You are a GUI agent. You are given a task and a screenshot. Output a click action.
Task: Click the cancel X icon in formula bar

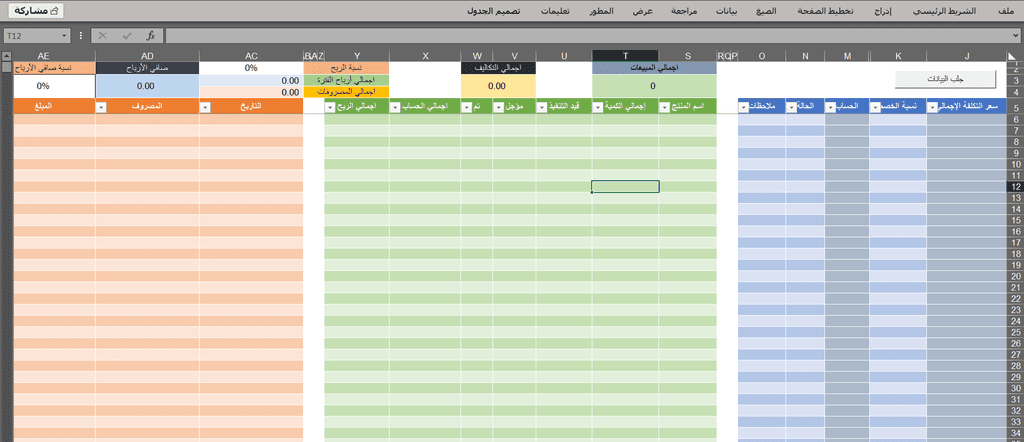click(102, 36)
